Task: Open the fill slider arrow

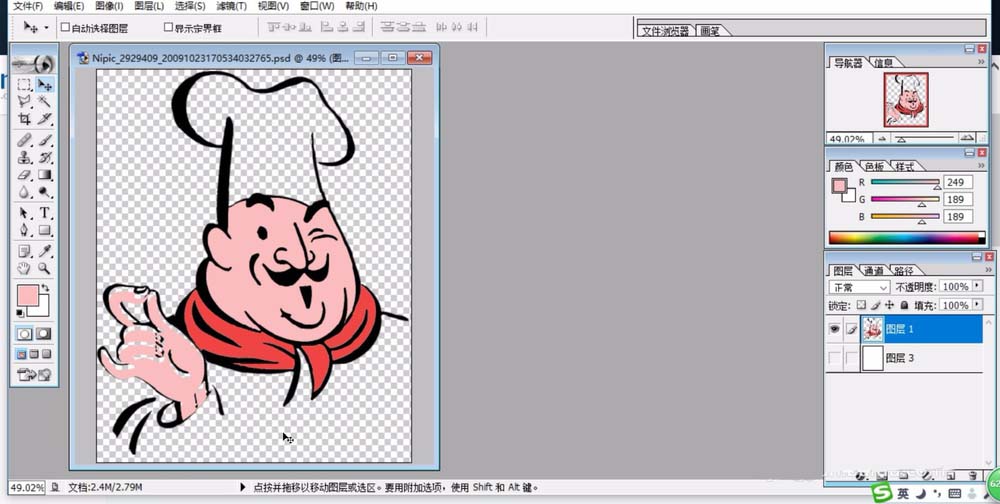Action: (978, 305)
